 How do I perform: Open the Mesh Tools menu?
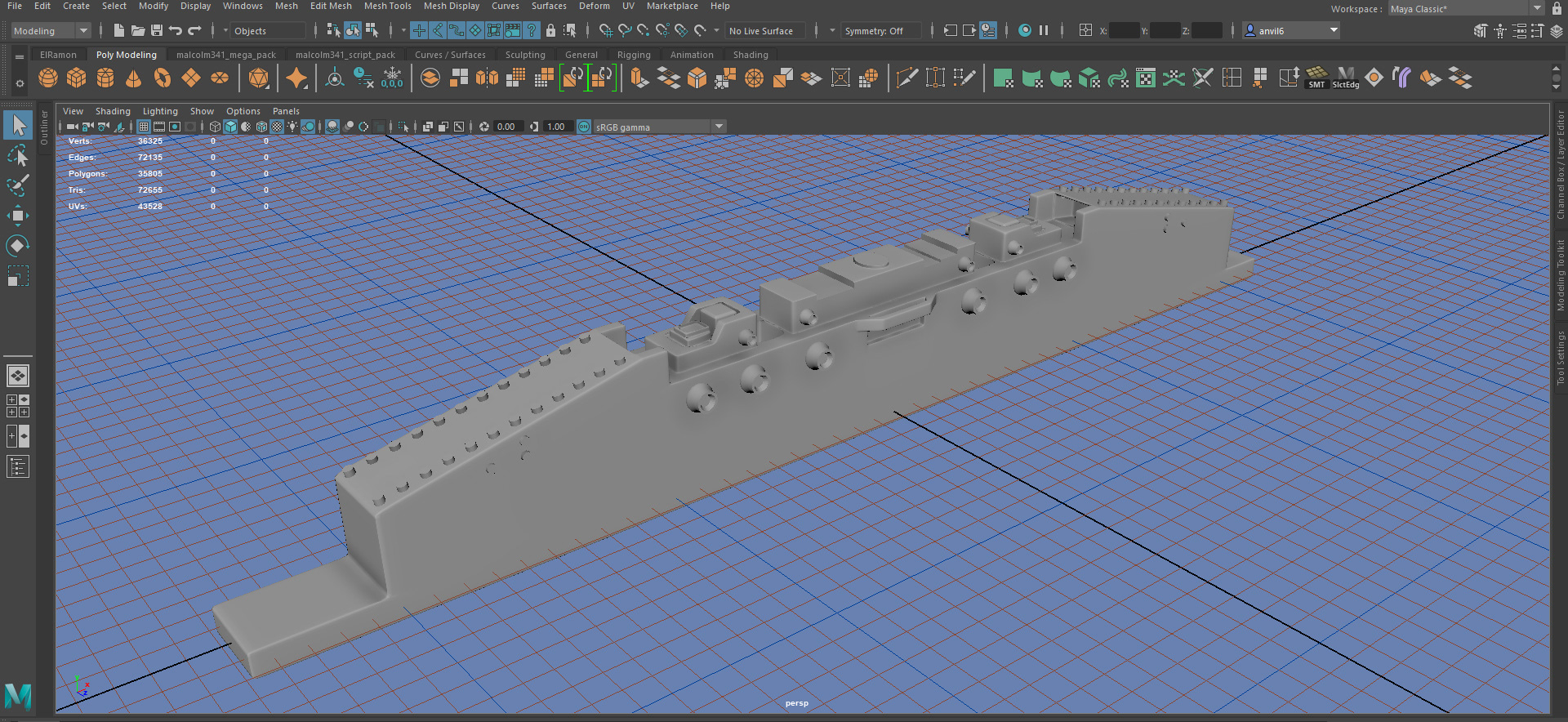coord(387,6)
